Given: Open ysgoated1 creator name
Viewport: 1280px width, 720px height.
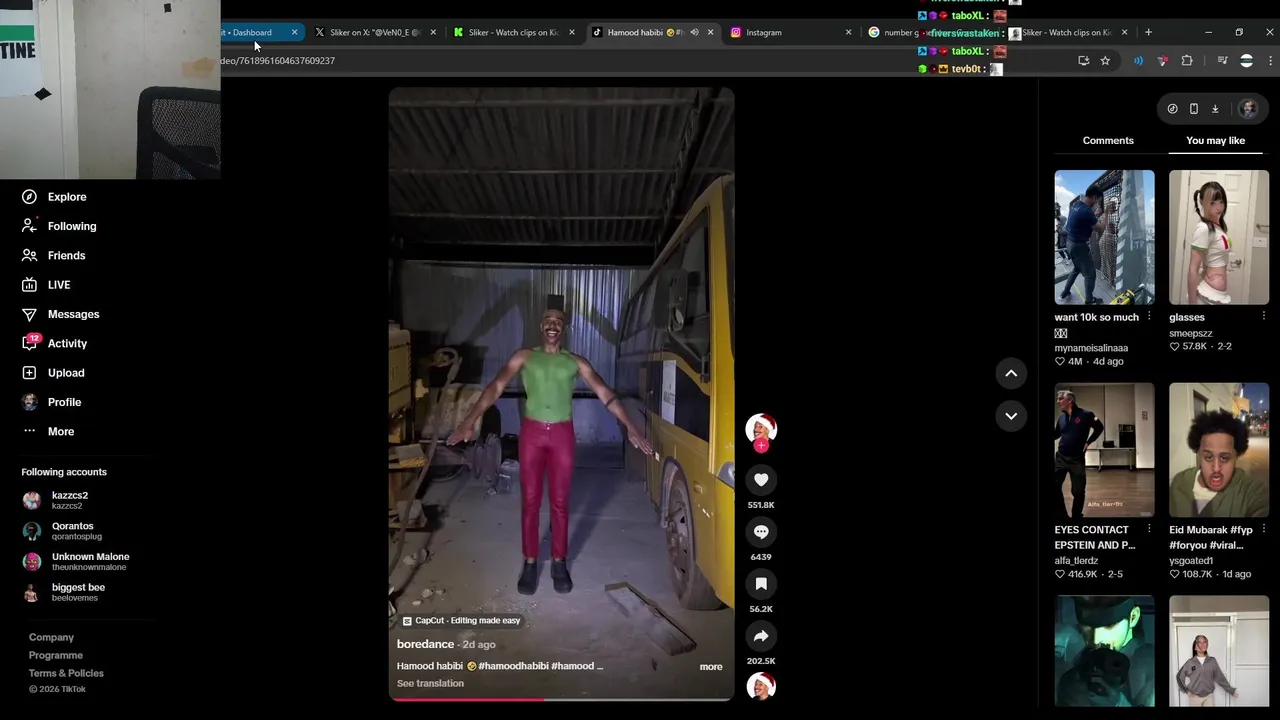Looking at the screenshot, I should (1191, 561).
